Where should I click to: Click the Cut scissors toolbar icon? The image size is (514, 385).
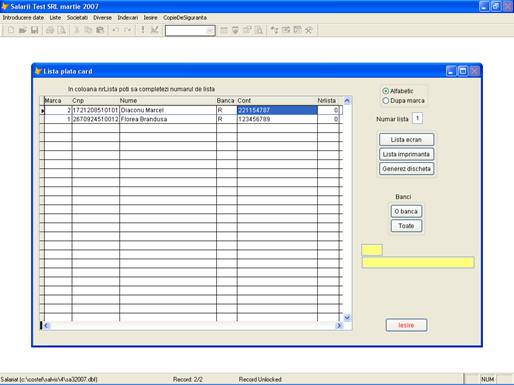coord(77,30)
